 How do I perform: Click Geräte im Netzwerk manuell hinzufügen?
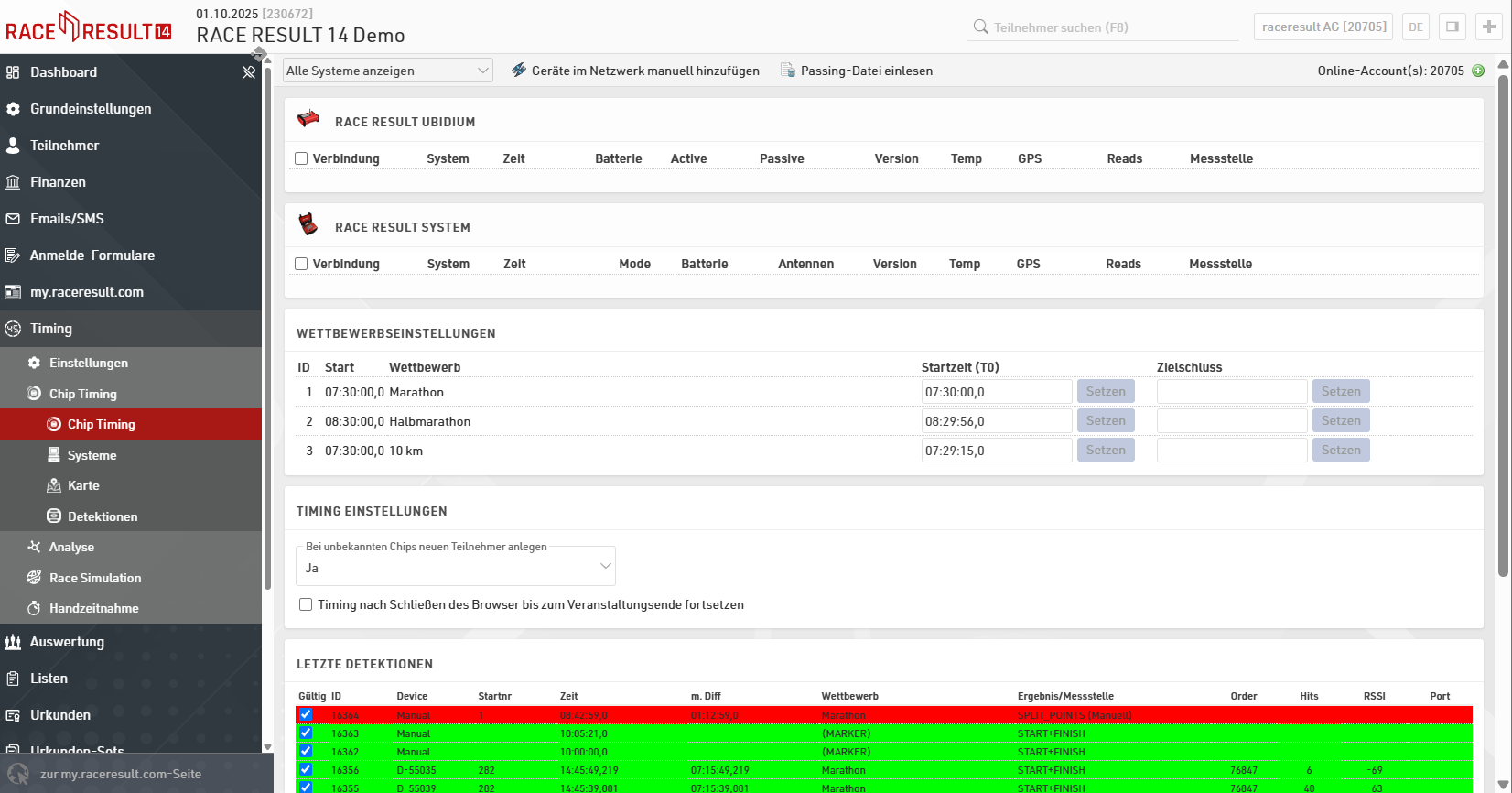point(635,71)
